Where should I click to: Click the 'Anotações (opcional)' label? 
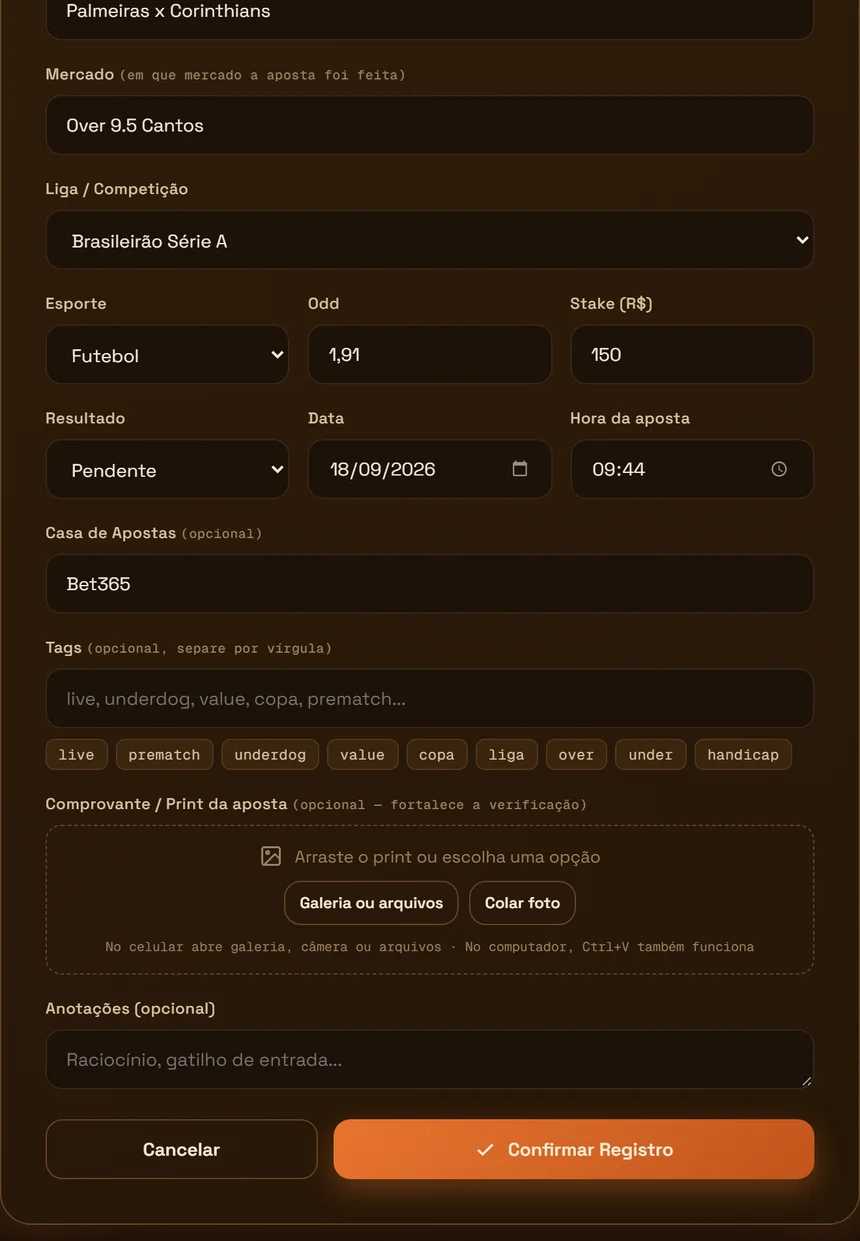click(130, 1008)
